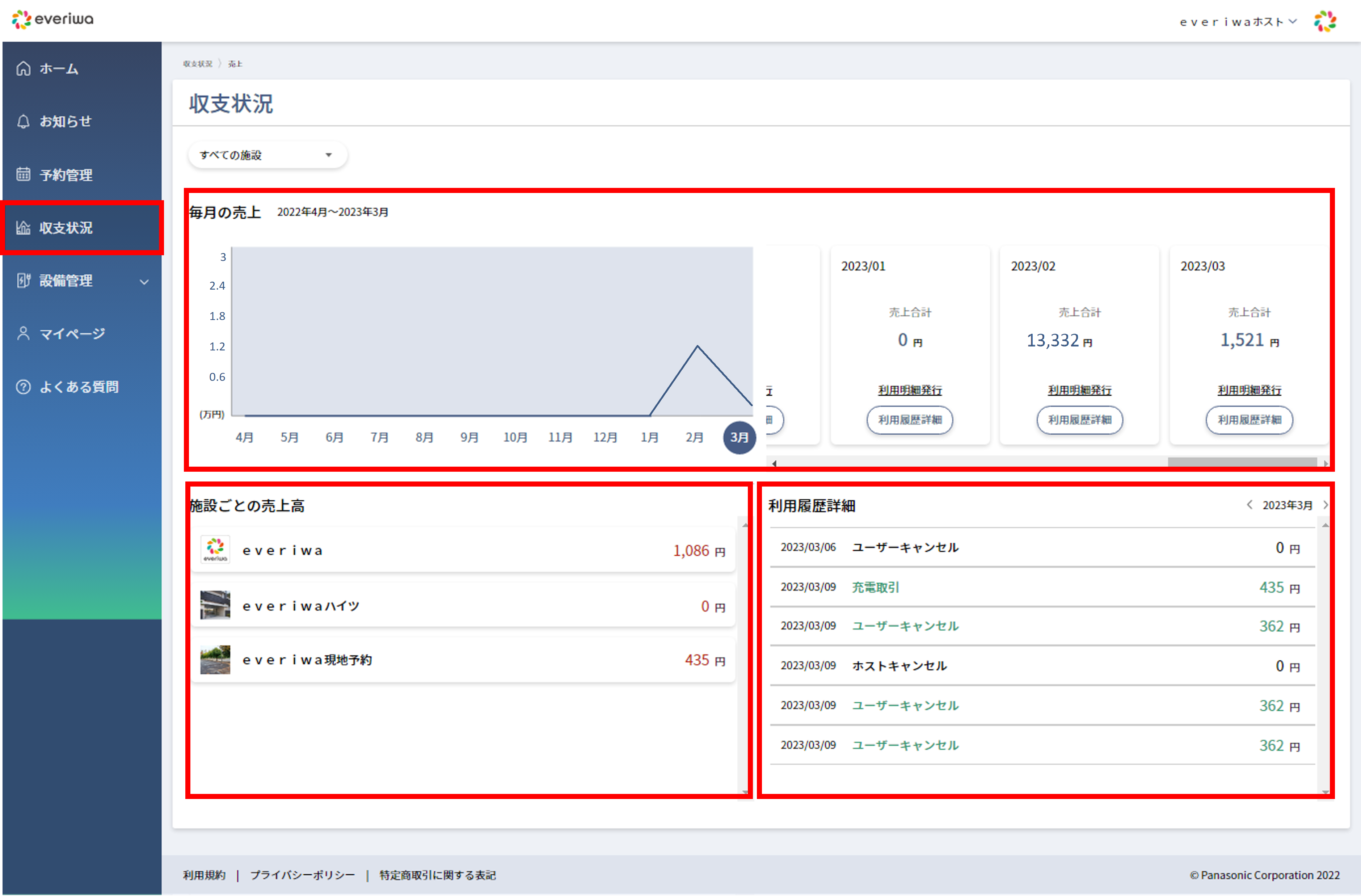Click 利用履歴詳細 button for 2023/01
This screenshot has width=1361, height=896.
coord(909,420)
